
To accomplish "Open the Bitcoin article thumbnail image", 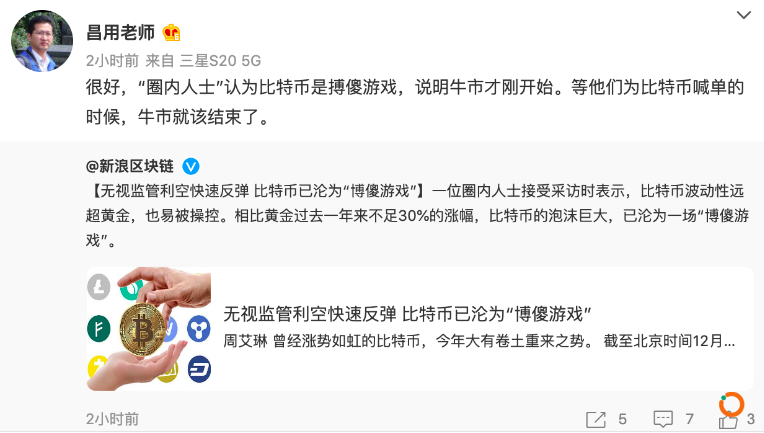I will 149,329.
